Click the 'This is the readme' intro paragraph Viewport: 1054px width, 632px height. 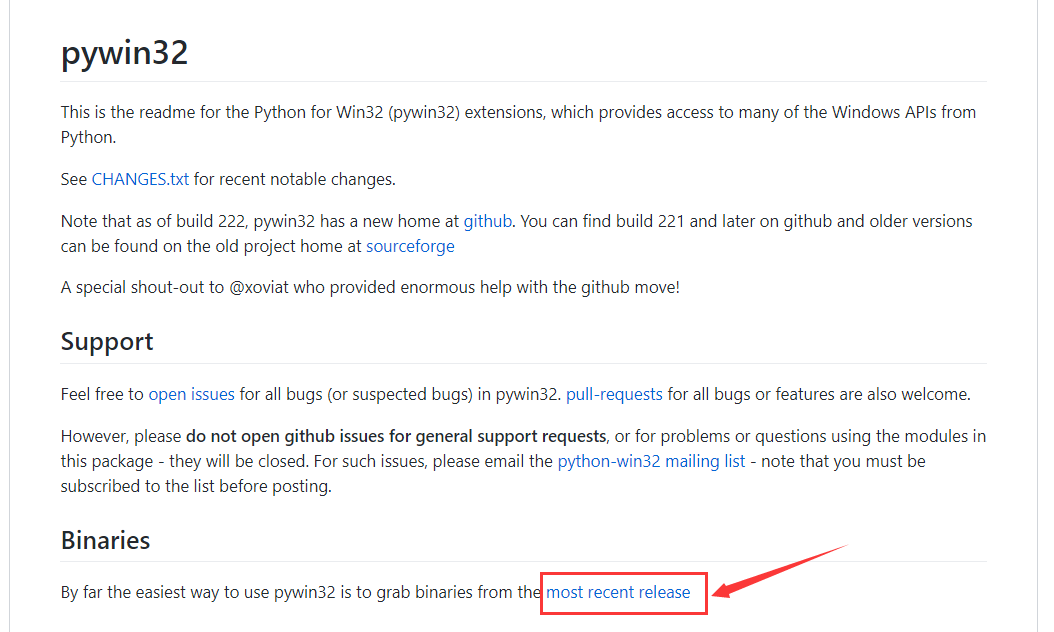pos(518,124)
